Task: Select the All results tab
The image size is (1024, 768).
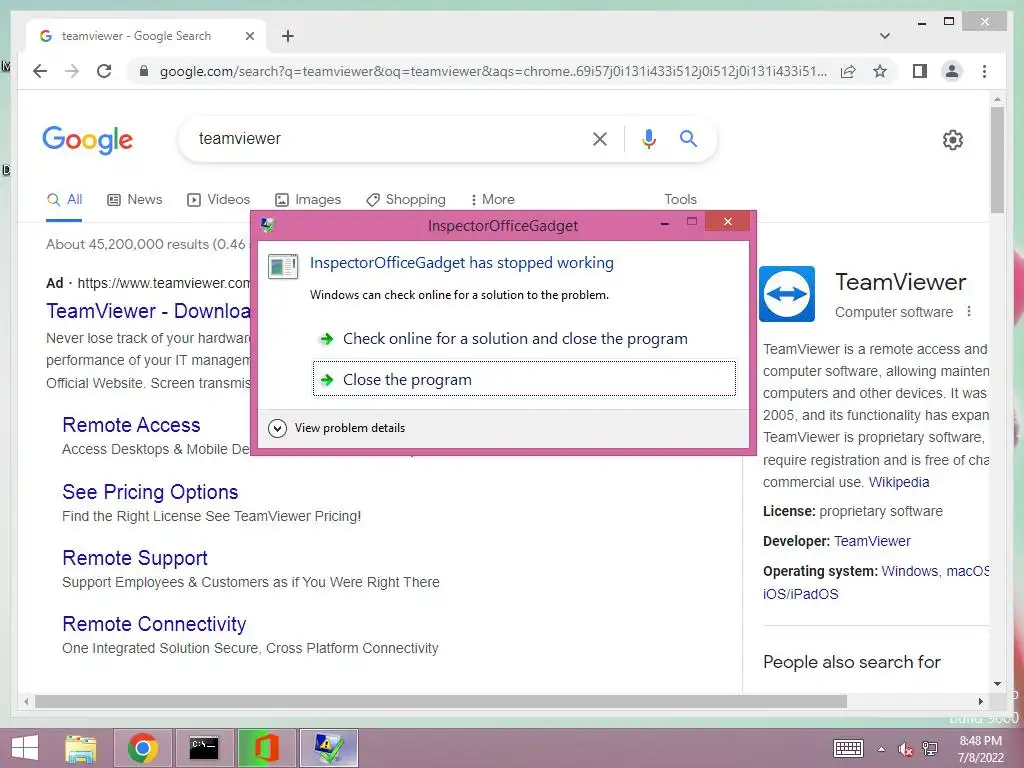Action: pos(65,199)
